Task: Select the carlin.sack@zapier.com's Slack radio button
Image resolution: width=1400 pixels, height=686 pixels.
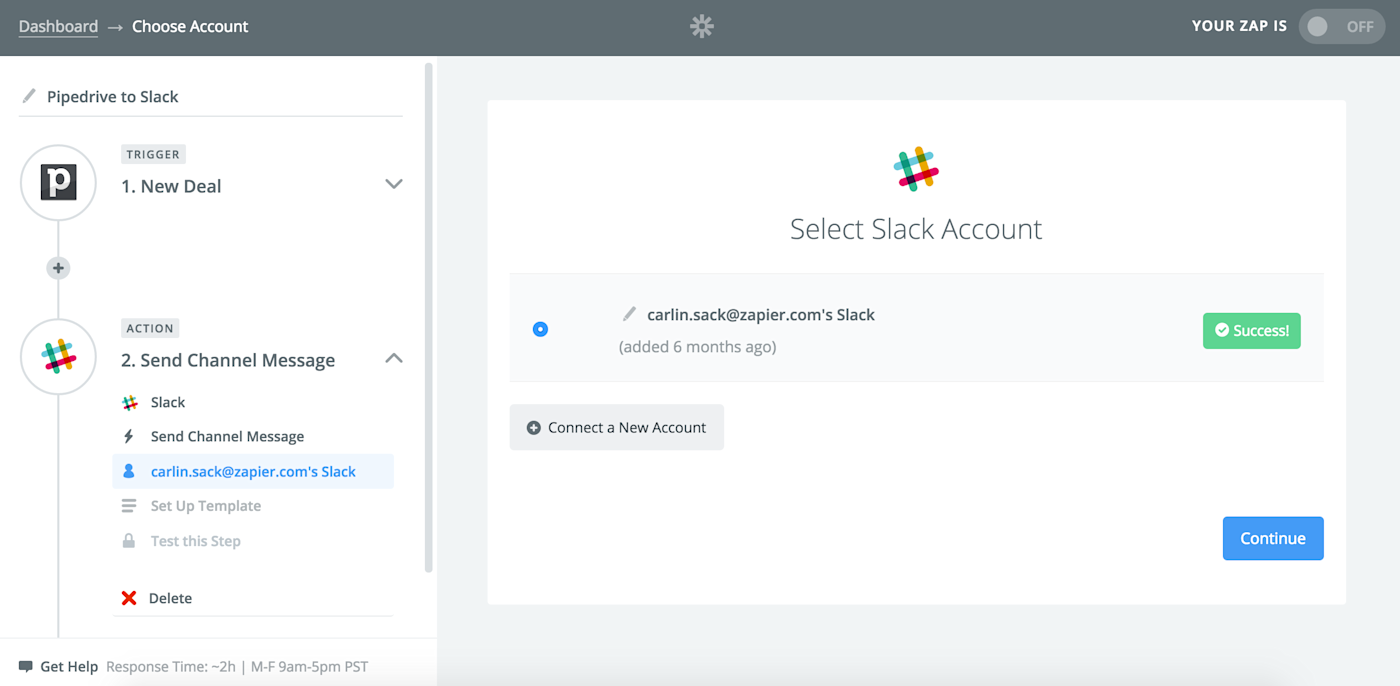Action: coord(540,329)
